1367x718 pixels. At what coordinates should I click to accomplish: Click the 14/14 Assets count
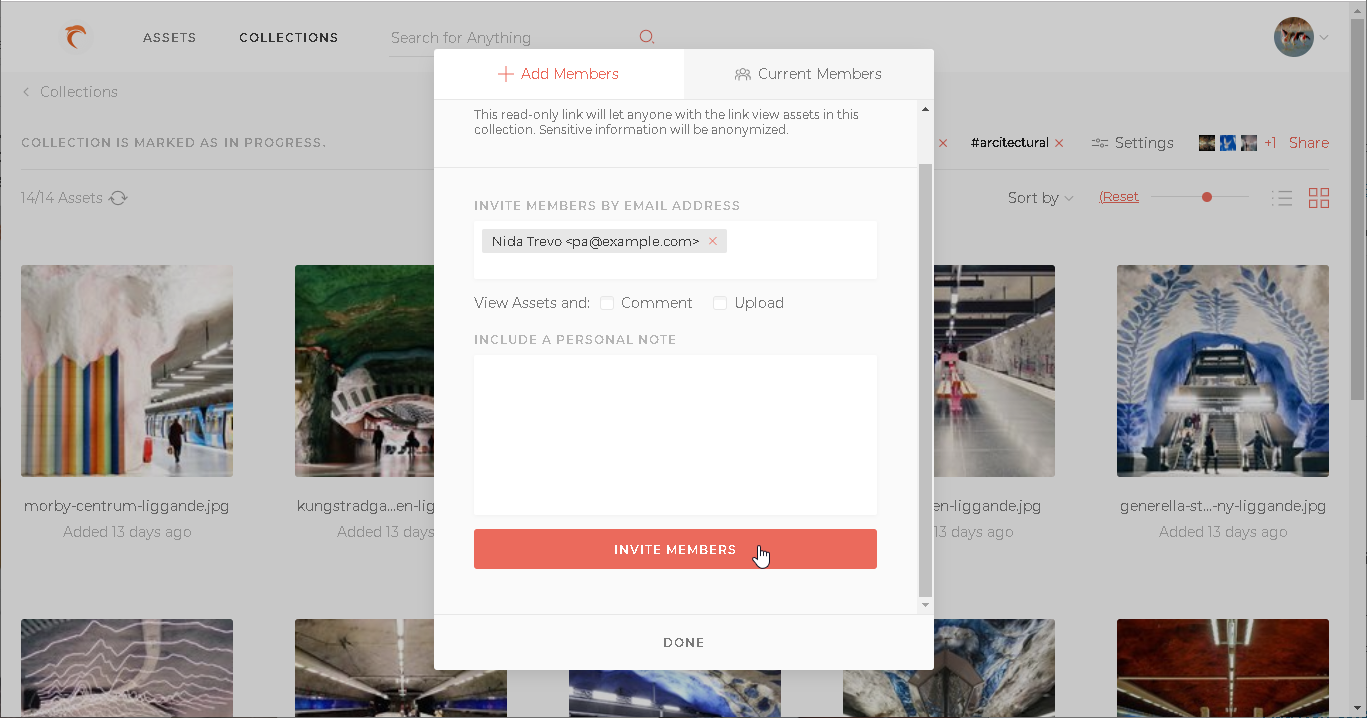click(x=61, y=198)
